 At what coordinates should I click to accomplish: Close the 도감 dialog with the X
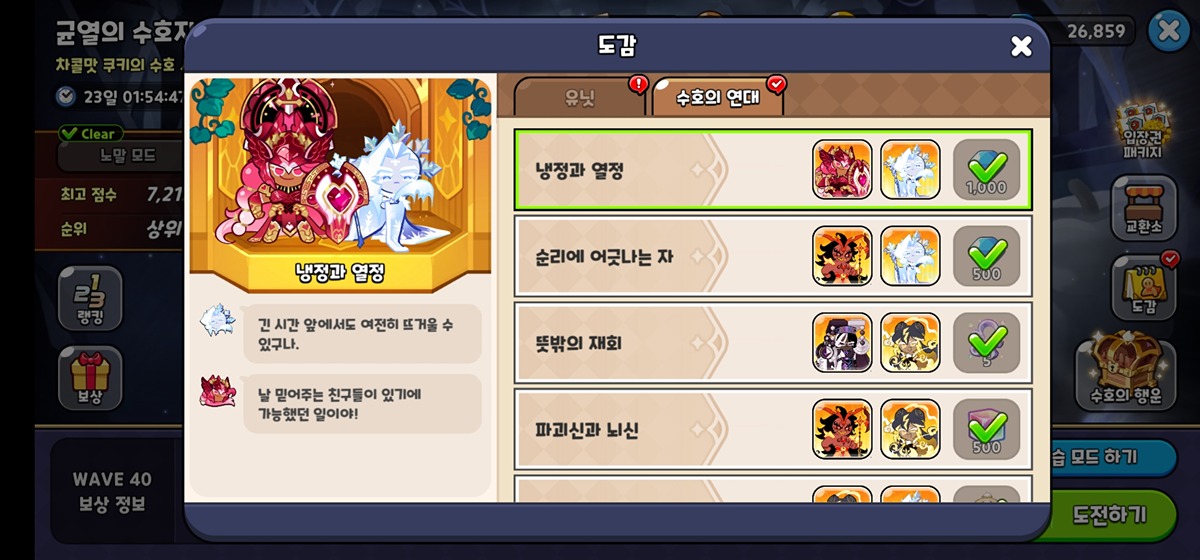(x=1021, y=45)
